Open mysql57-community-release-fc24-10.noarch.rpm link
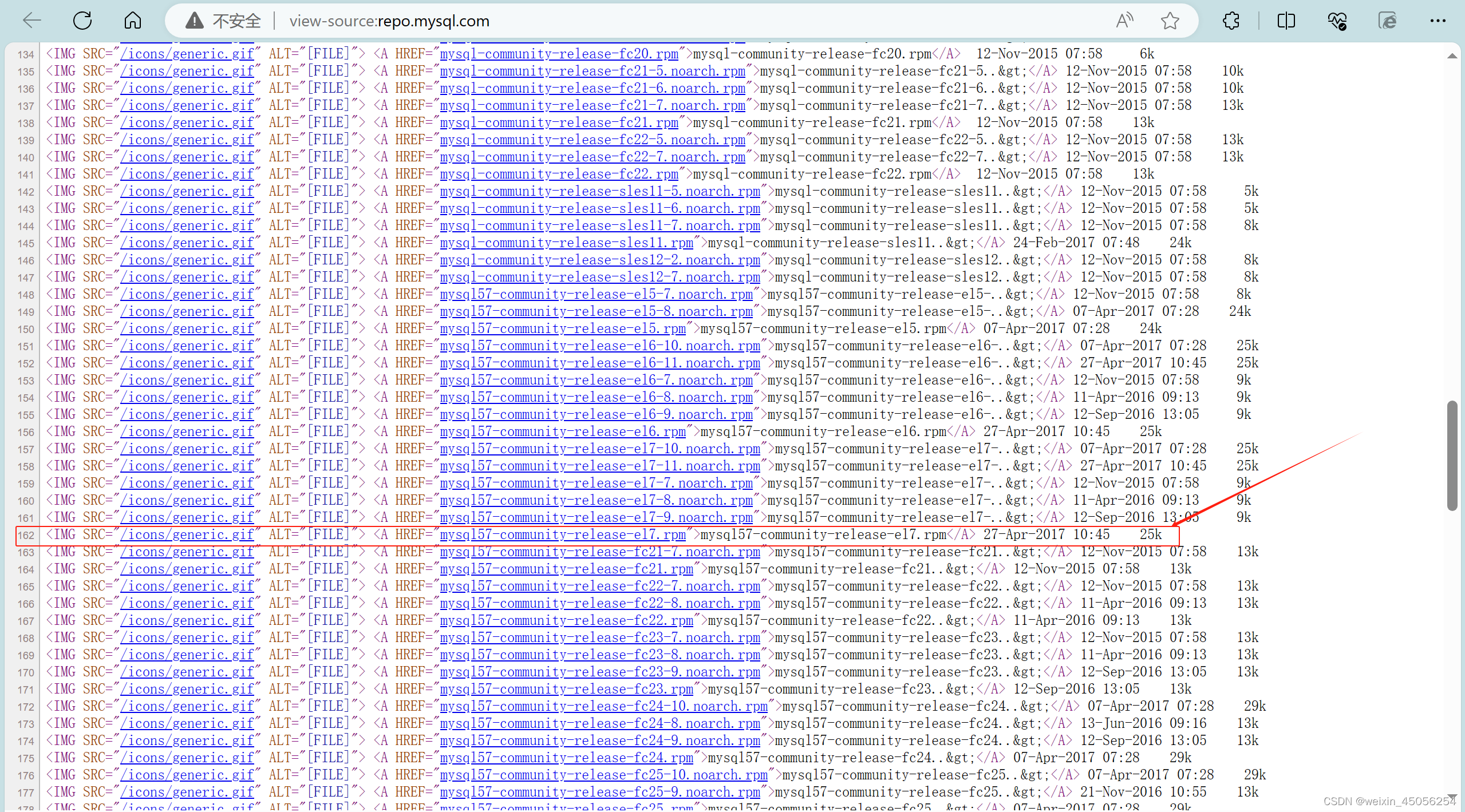Viewport: 1465px width, 812px height. pos(603,706)
